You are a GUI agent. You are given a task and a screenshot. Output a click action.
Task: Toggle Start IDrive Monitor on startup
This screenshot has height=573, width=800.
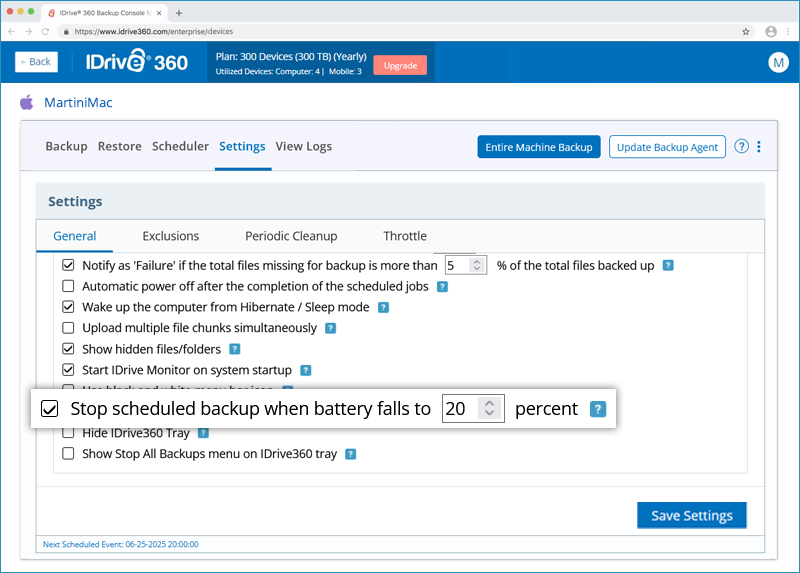[x=68, y=369]
